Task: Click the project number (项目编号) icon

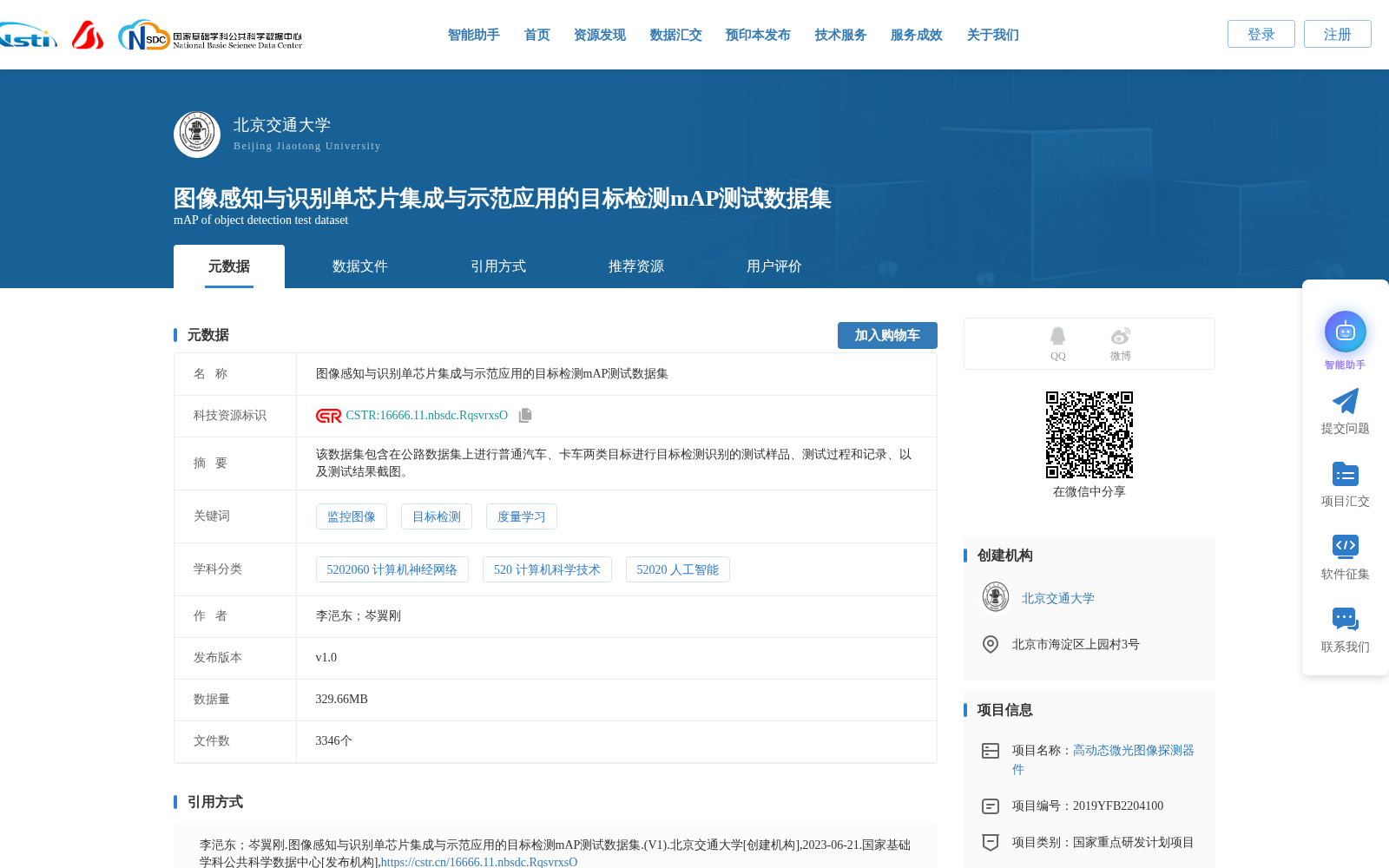Action: (x=991, y=806)
